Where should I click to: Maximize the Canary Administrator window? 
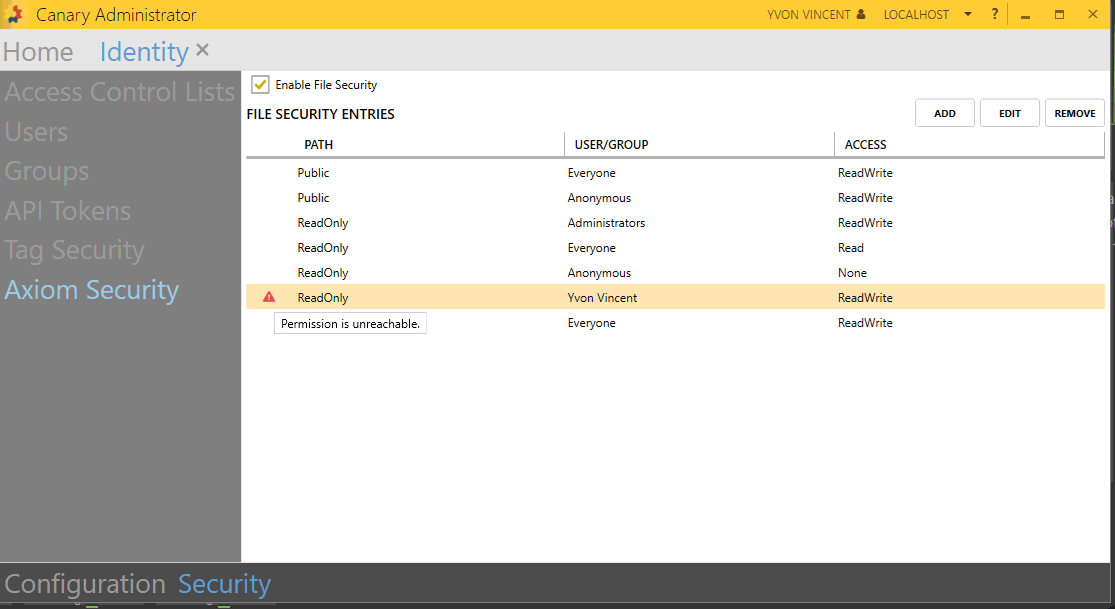coord(1059,15)
